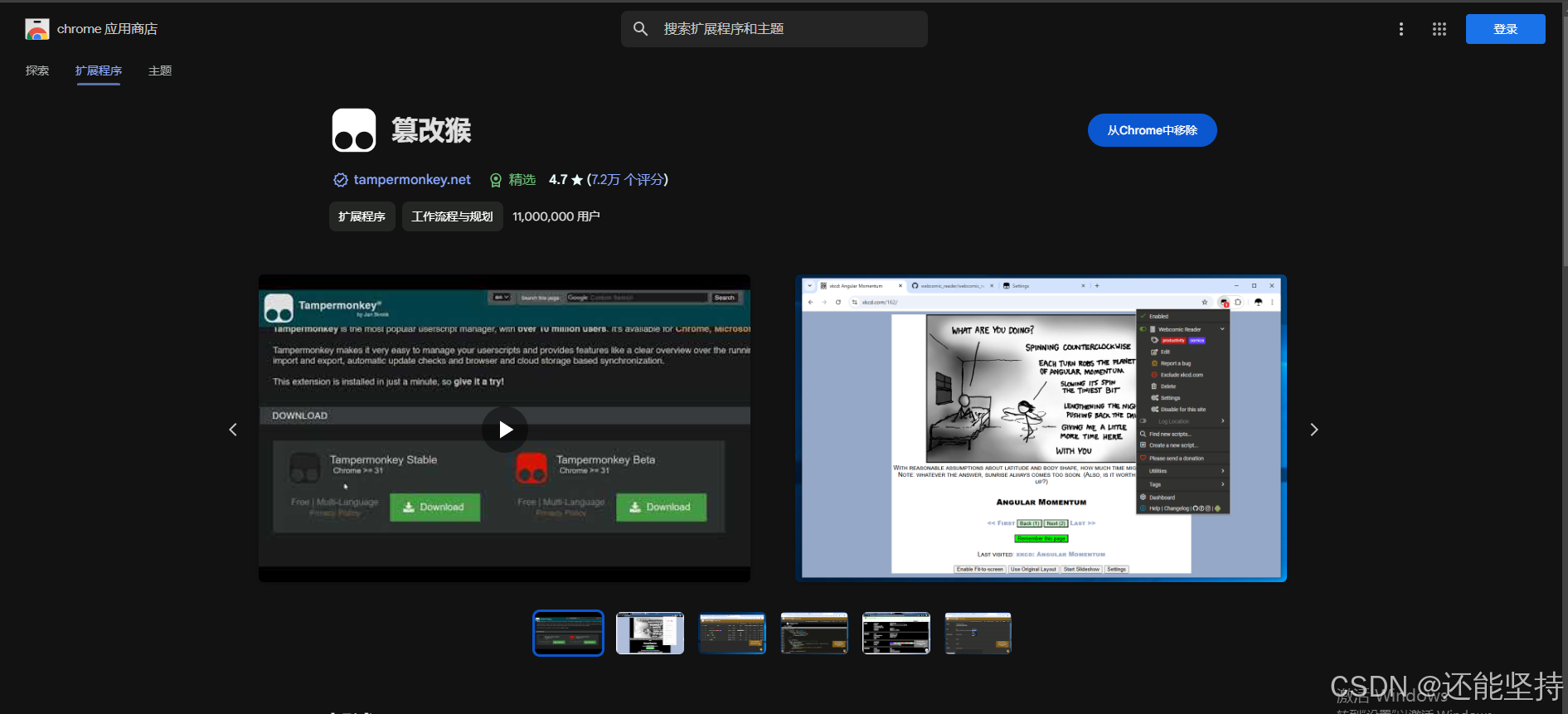The height and width of the screenshot is (714, 1568).
Task: Click the Chrome Web Store logo icon
Action: point(37,29)
